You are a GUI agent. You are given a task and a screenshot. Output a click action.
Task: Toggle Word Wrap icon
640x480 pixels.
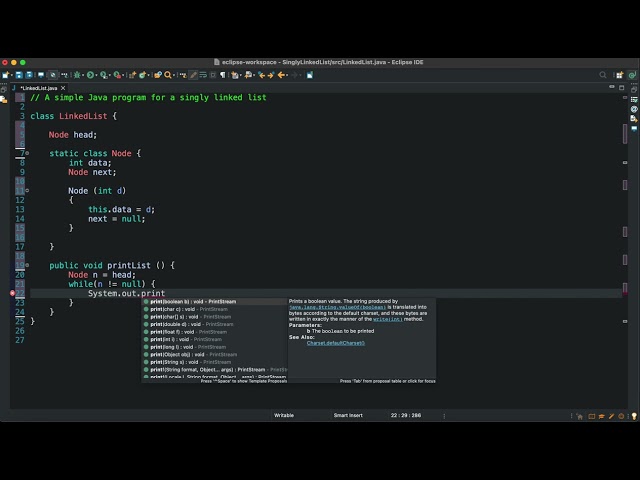point(203,75)
